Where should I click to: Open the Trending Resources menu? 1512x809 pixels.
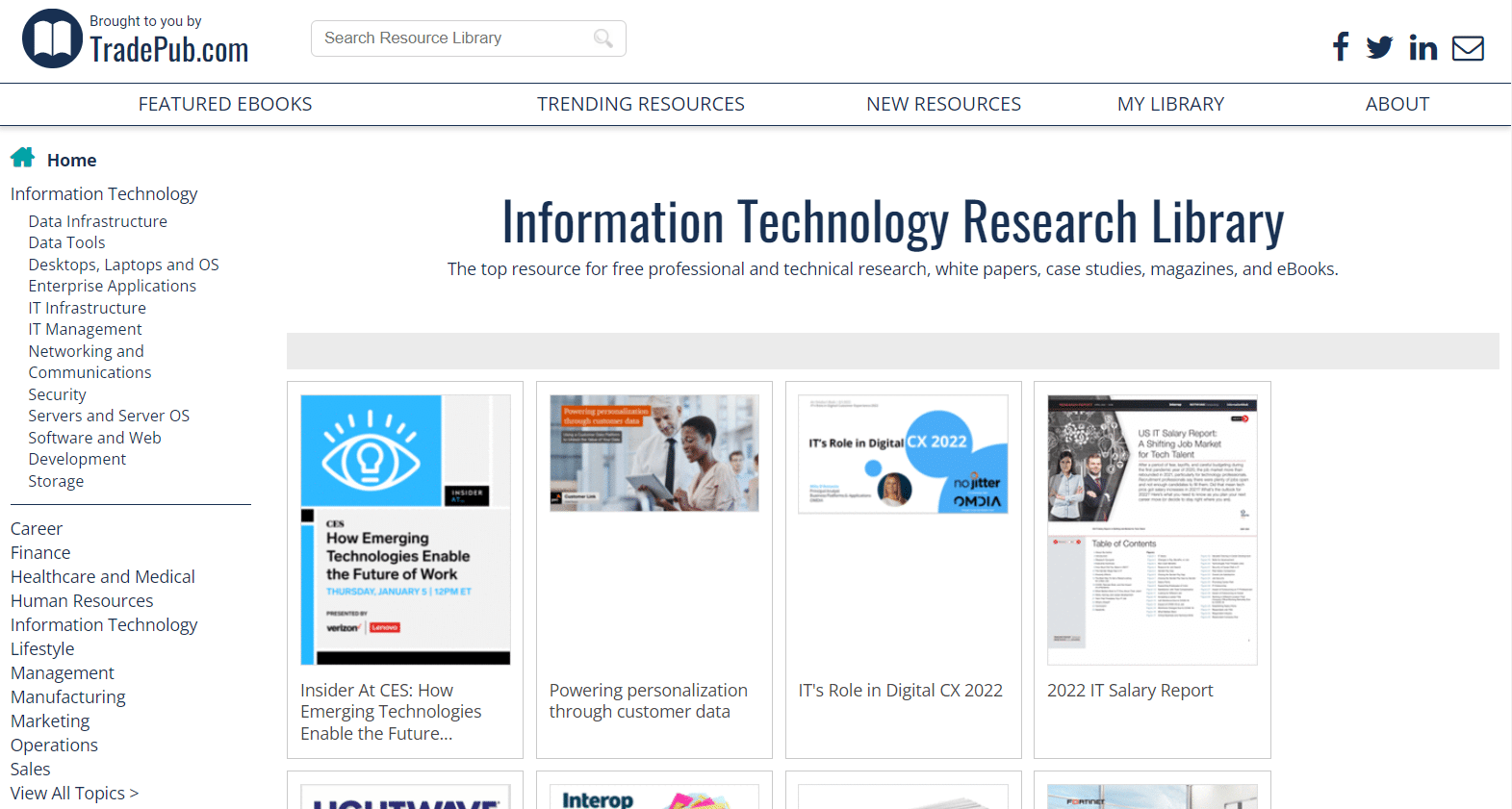pos(641,104)
